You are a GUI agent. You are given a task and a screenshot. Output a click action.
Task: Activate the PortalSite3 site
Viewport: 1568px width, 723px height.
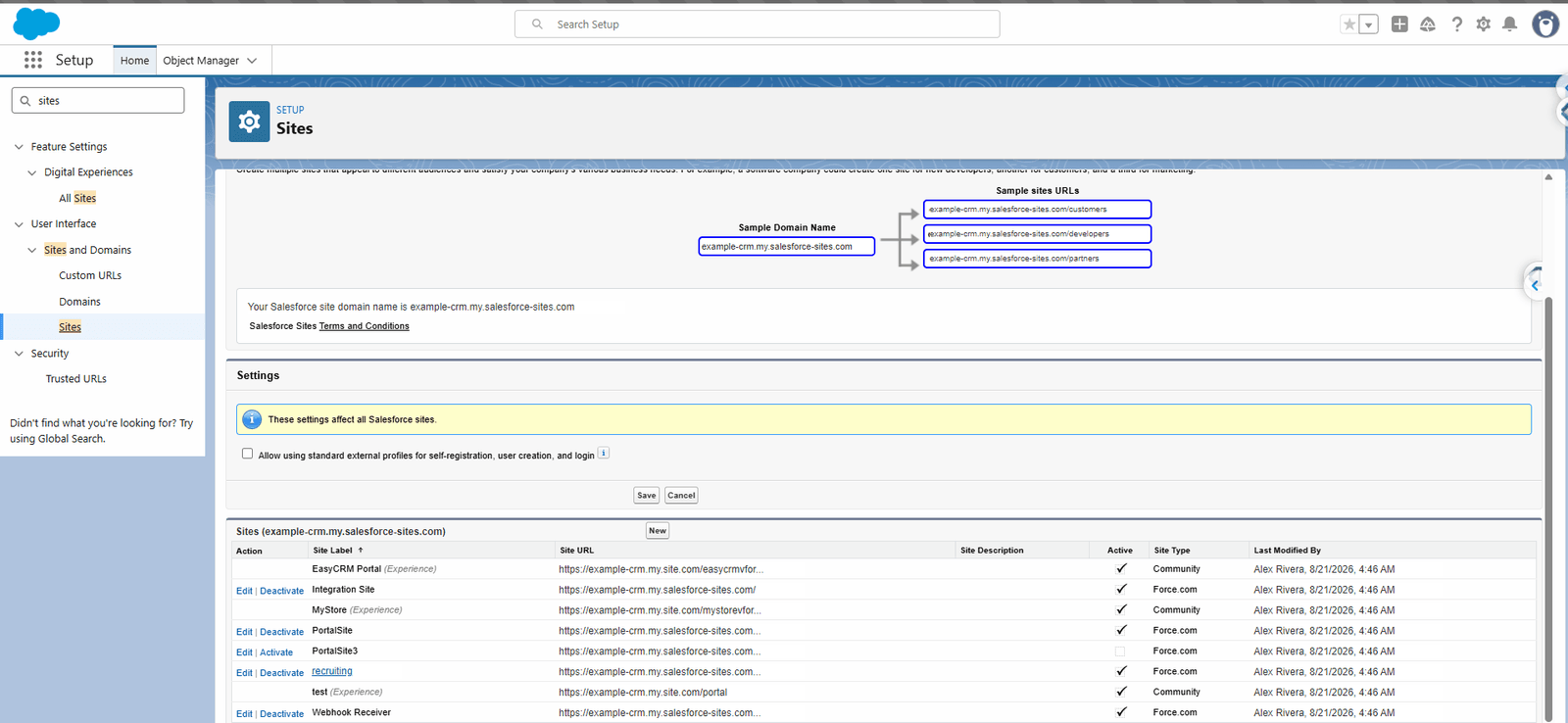276,652
